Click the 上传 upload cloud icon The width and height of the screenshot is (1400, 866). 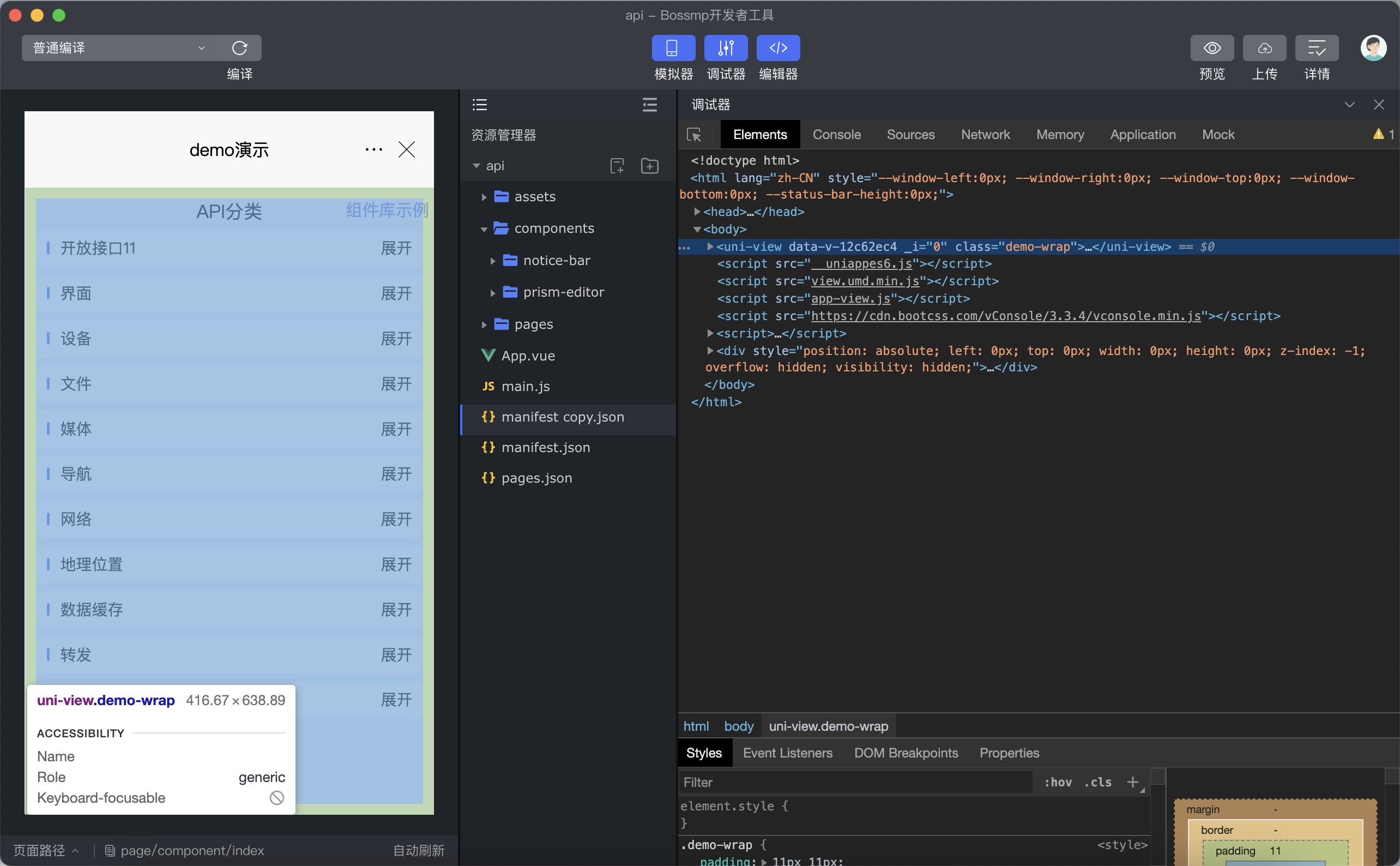pyautogui.click(x=1264, y=47)
